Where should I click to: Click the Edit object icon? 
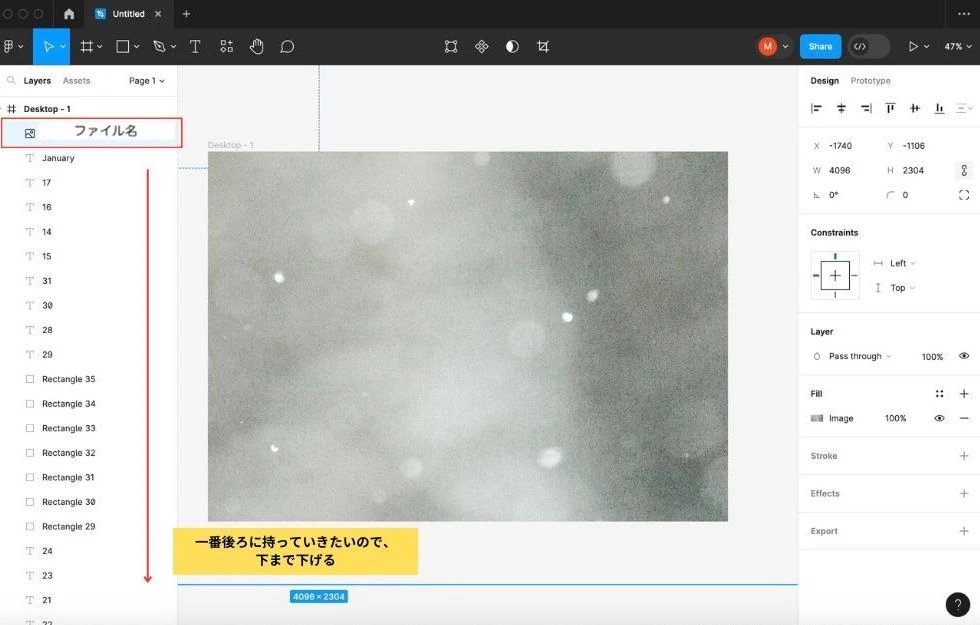tap(451, 46)
